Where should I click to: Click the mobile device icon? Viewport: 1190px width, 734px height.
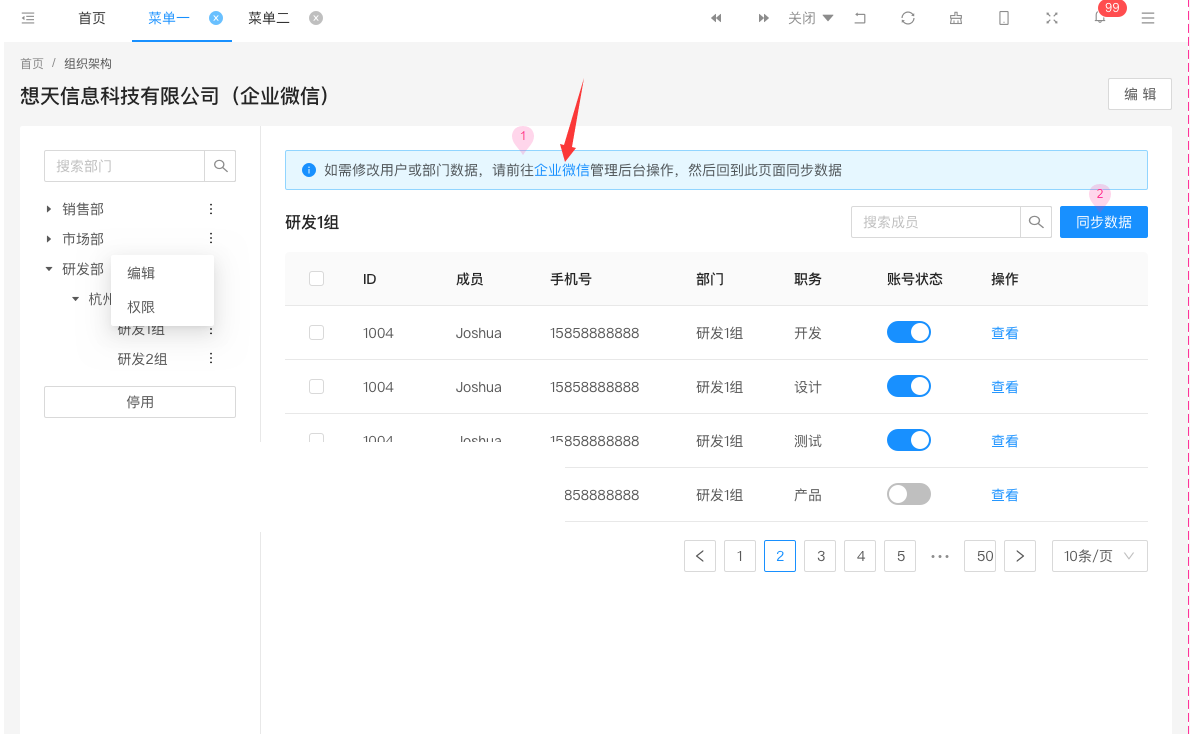pos(1004,18)
